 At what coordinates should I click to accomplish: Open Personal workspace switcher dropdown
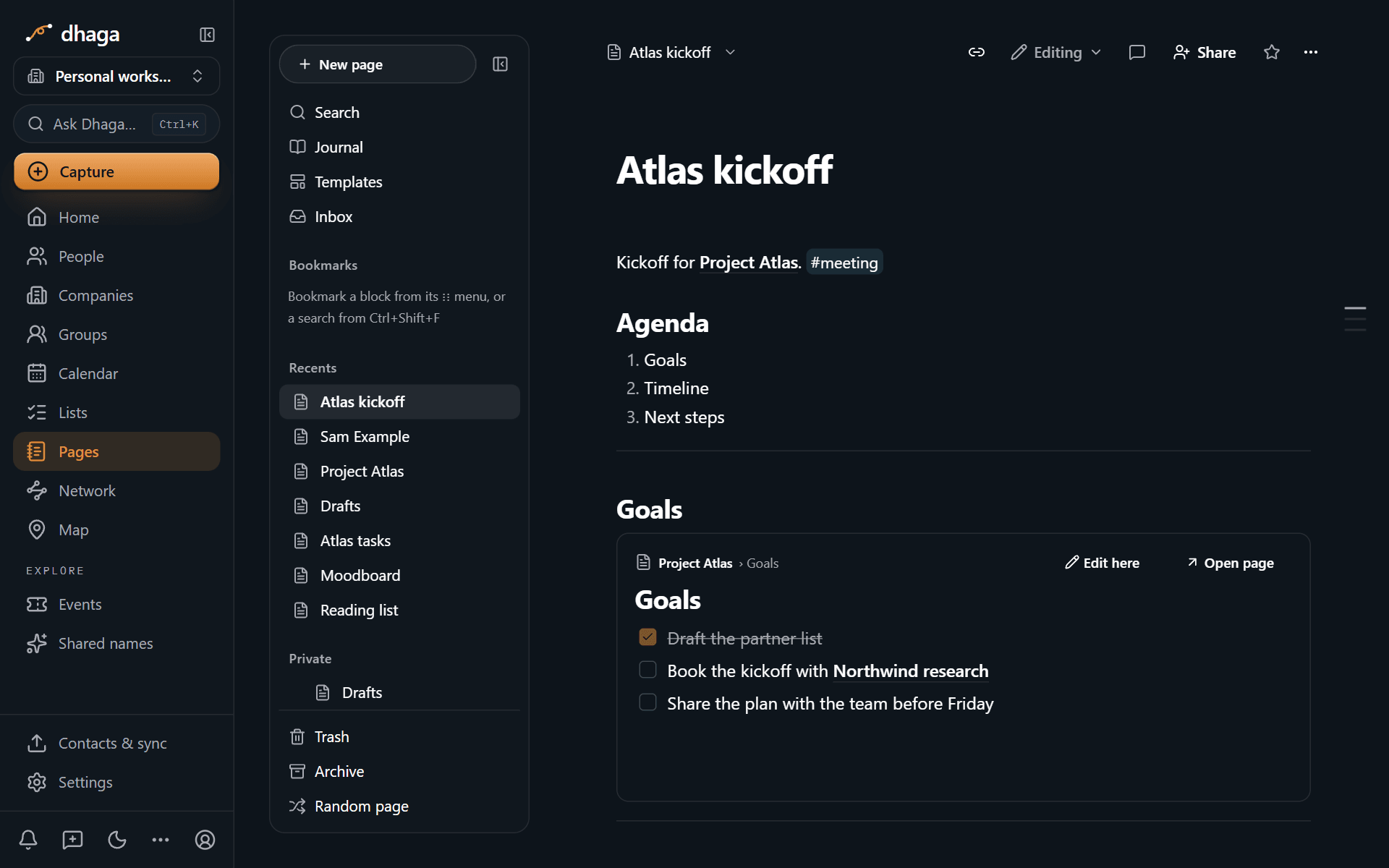(116, 76)
